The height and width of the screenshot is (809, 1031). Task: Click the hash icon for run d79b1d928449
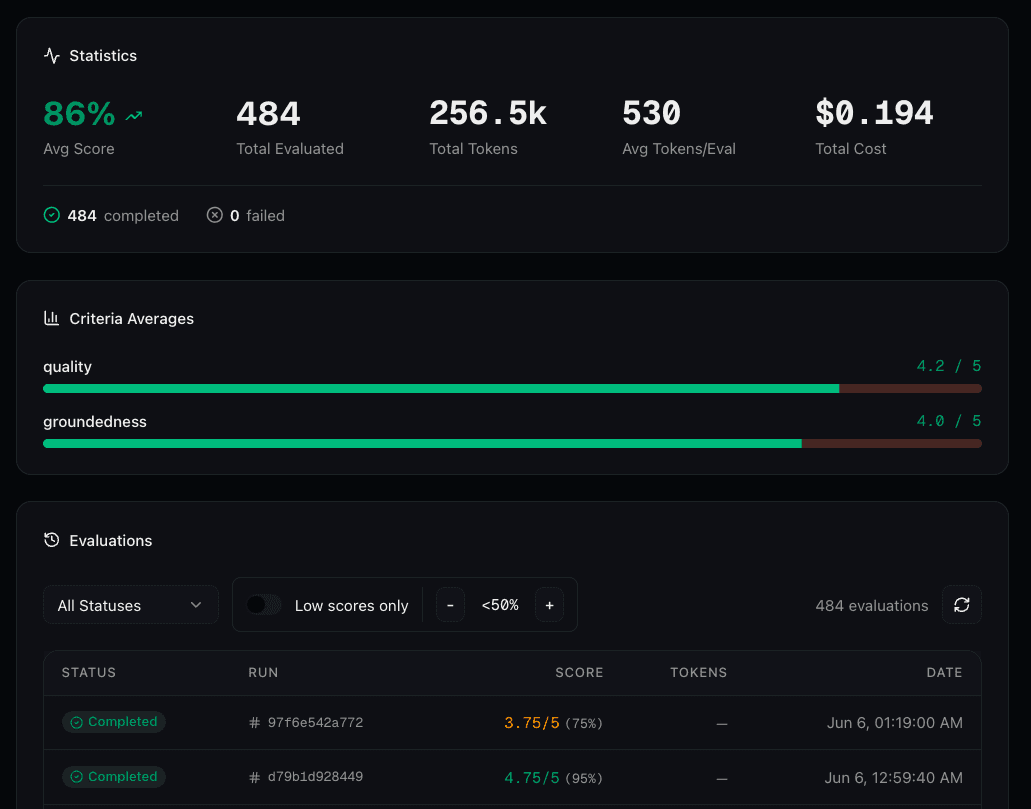254,777
